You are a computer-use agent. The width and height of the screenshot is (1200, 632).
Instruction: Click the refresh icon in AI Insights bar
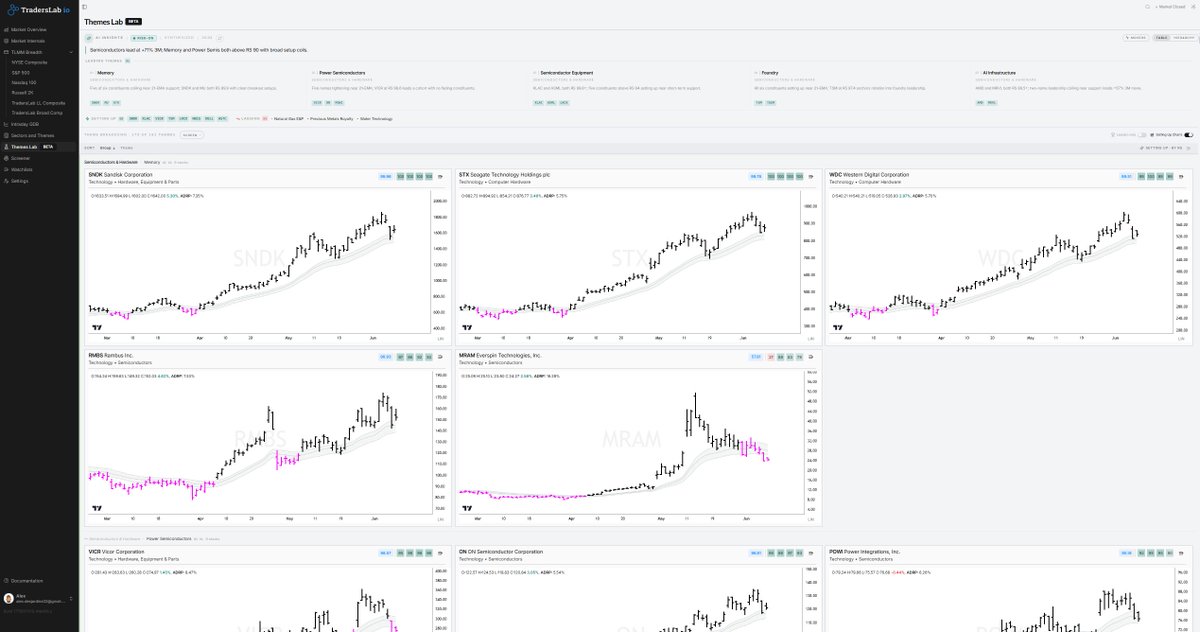[220, 38]
